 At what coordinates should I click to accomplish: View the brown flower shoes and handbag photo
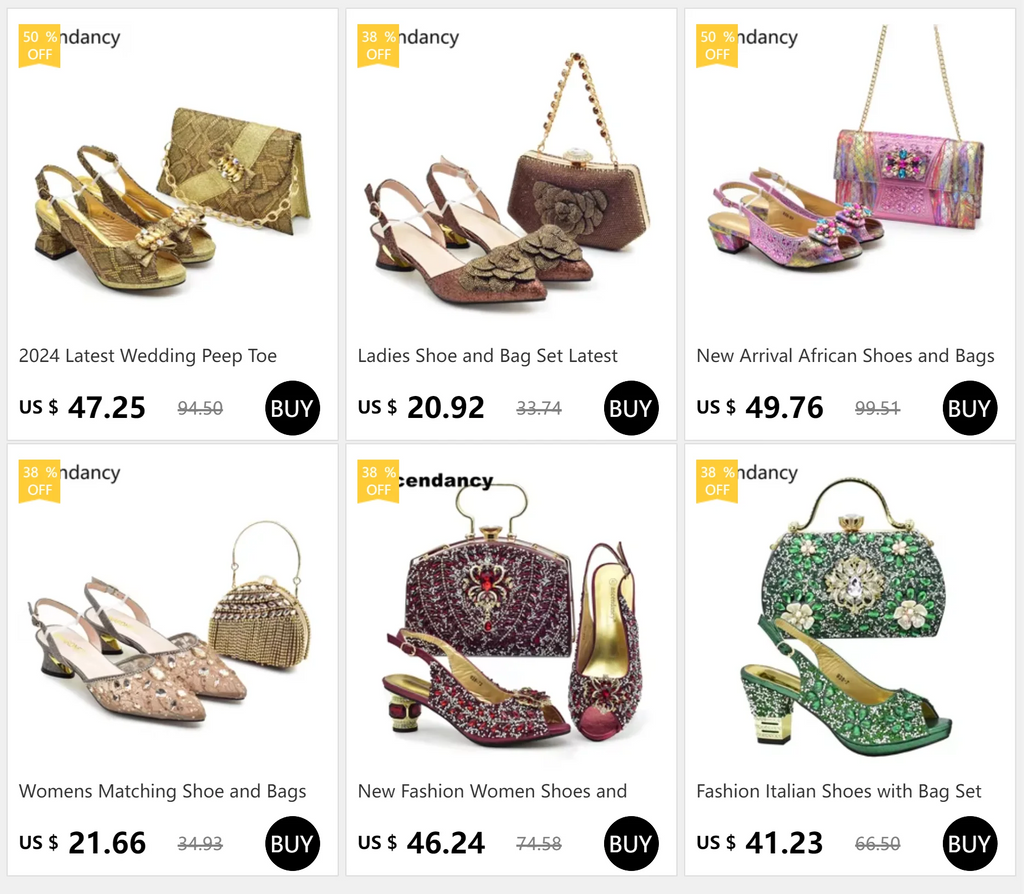[511, 195]
